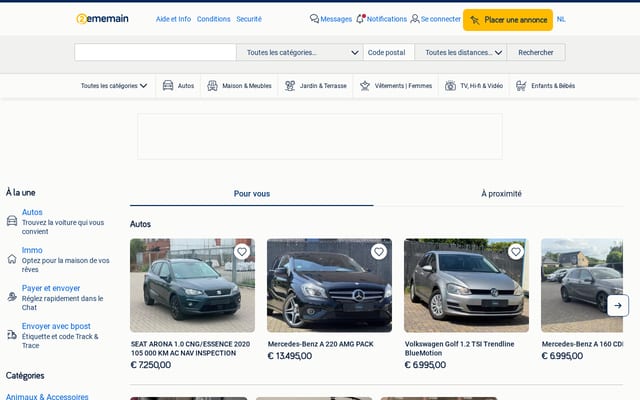Favorite the Mercedes-Benz A 220 heart
The width and height of the screenshot is (640, 400).
[379, 252]
